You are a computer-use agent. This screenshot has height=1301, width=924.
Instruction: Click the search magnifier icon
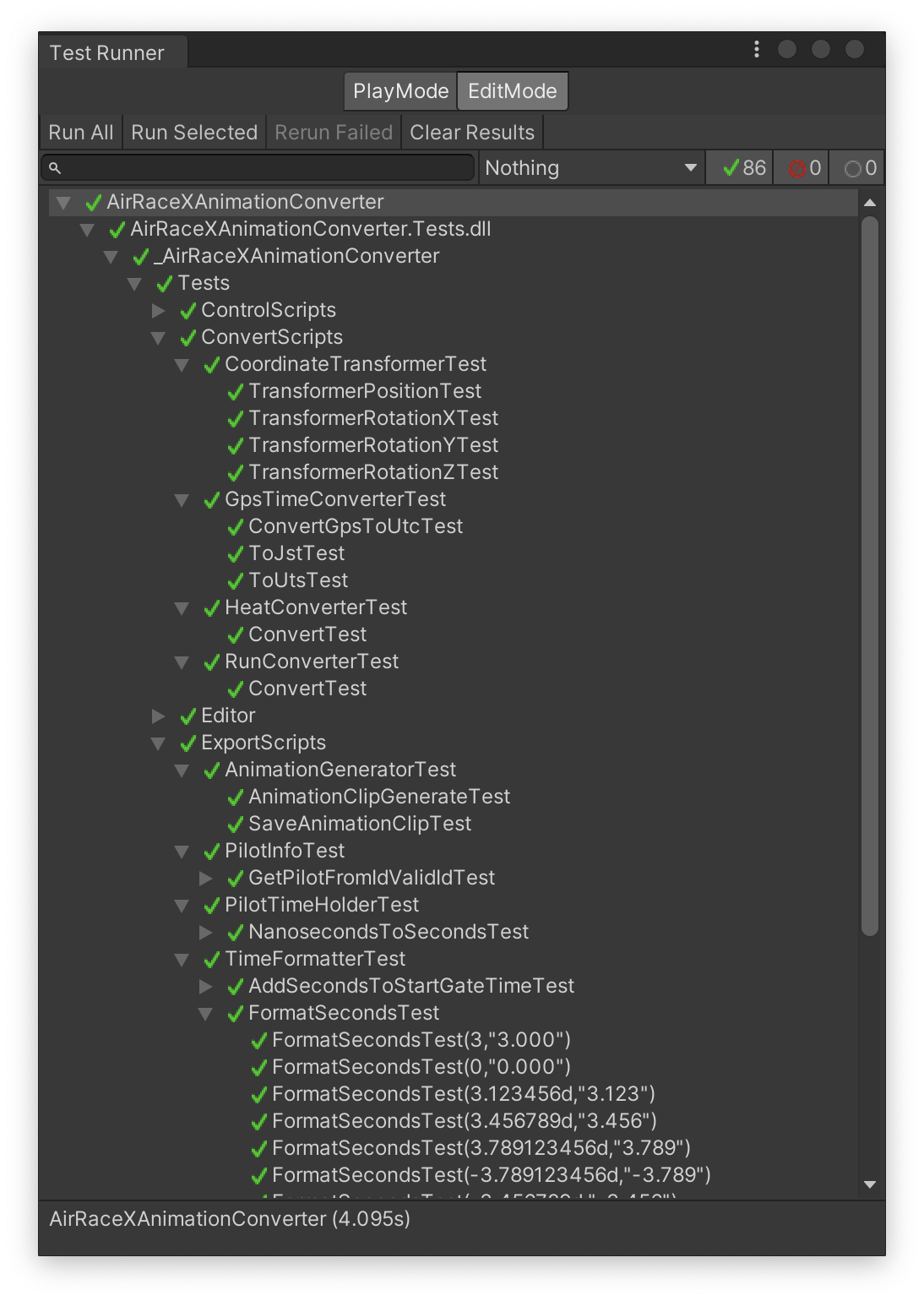pos(55,168)
